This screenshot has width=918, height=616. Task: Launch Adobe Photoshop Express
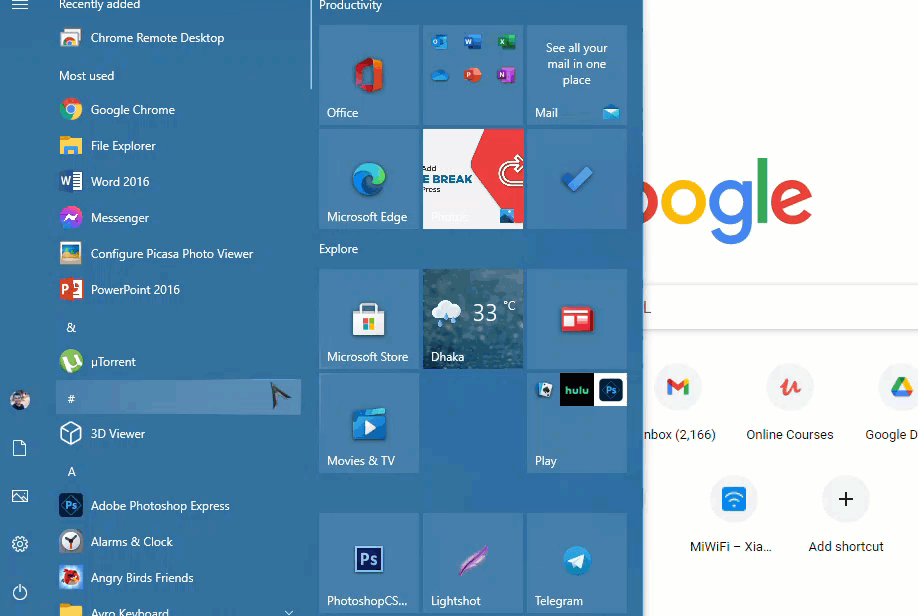point(179,506)
